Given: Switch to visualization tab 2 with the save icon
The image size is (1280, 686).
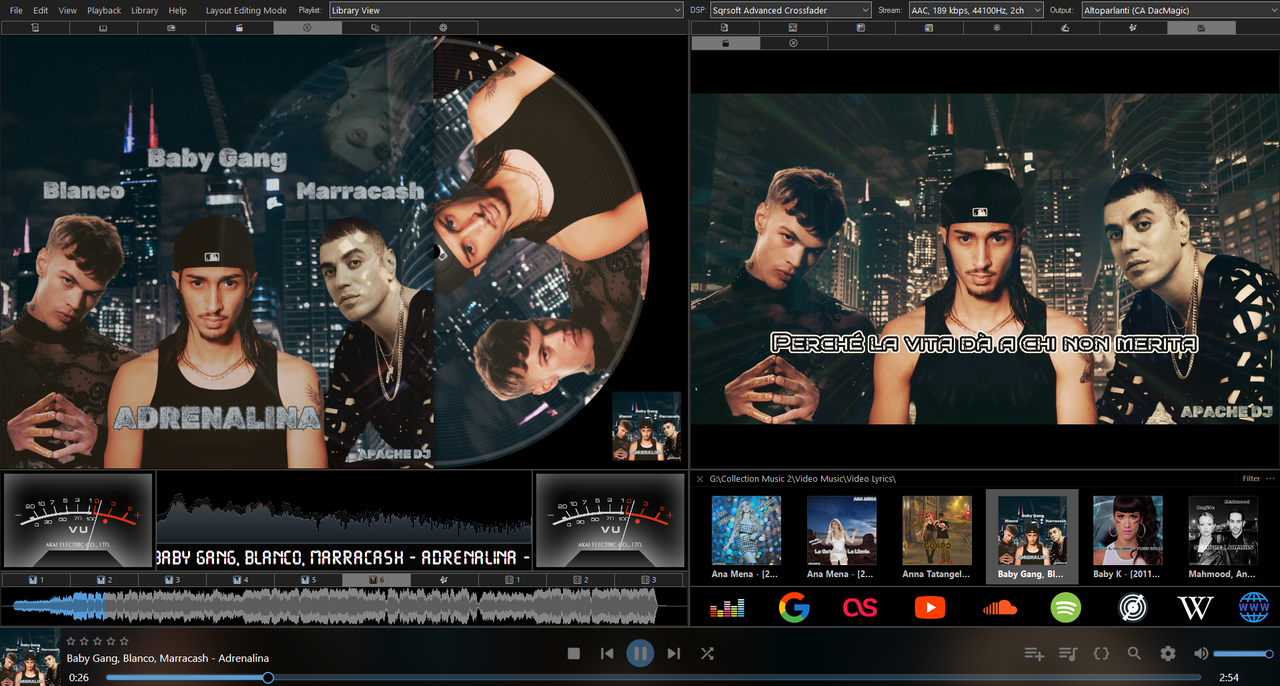Looking at the screenshot, I should click(x=103, y=580).
